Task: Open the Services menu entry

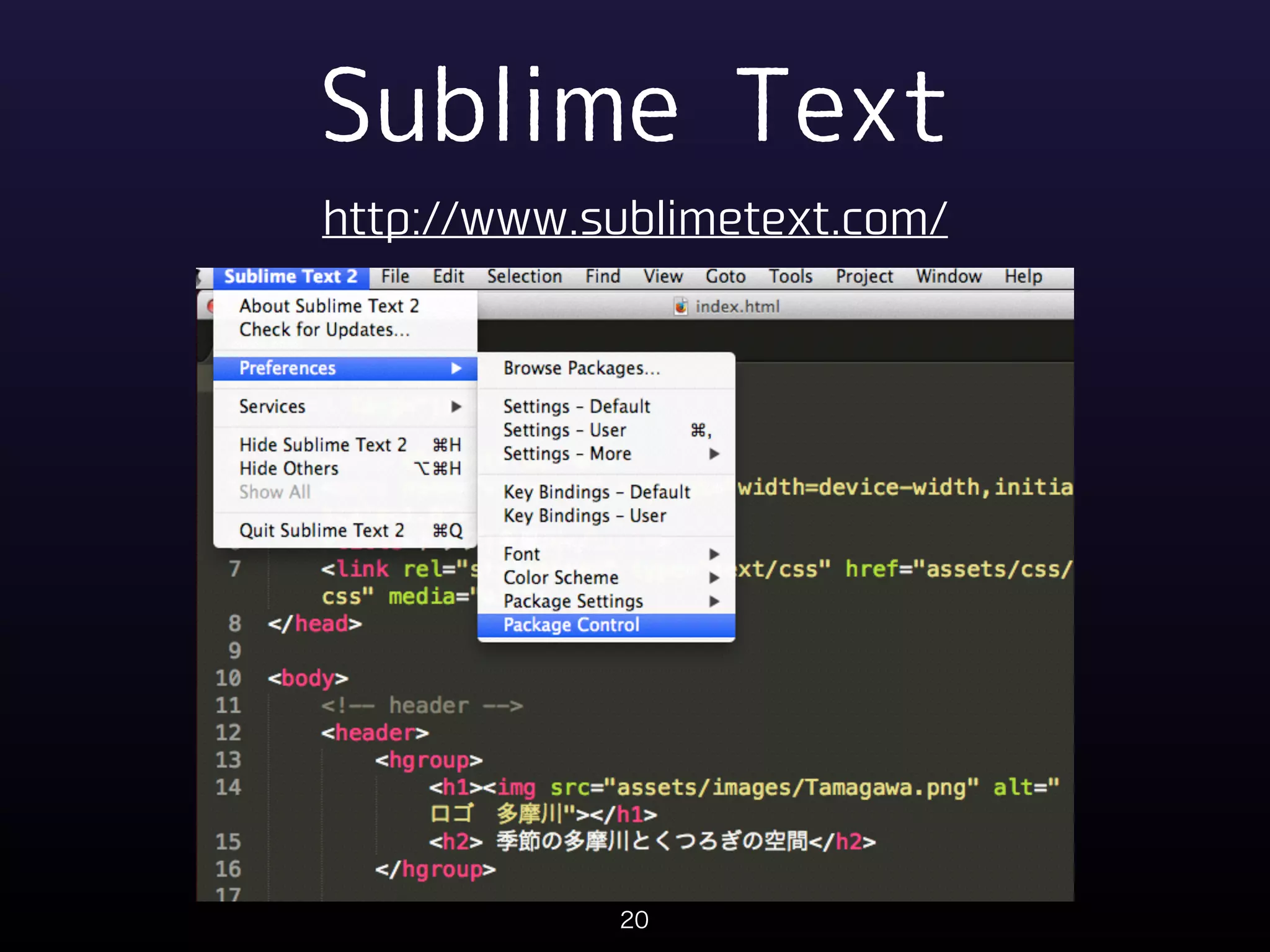Action: 345,407
